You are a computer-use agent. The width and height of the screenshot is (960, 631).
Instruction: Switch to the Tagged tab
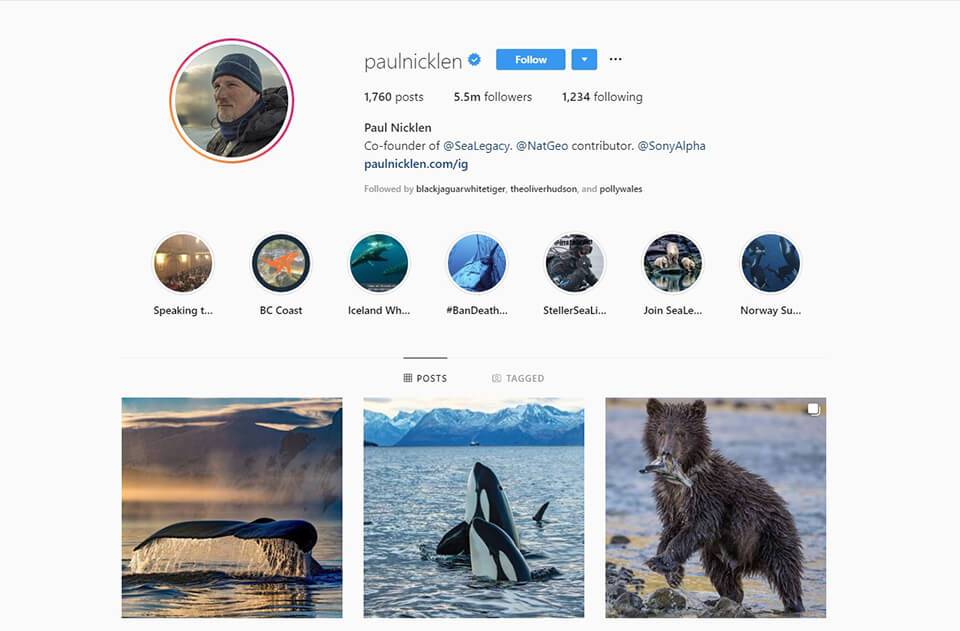[518, 378]
